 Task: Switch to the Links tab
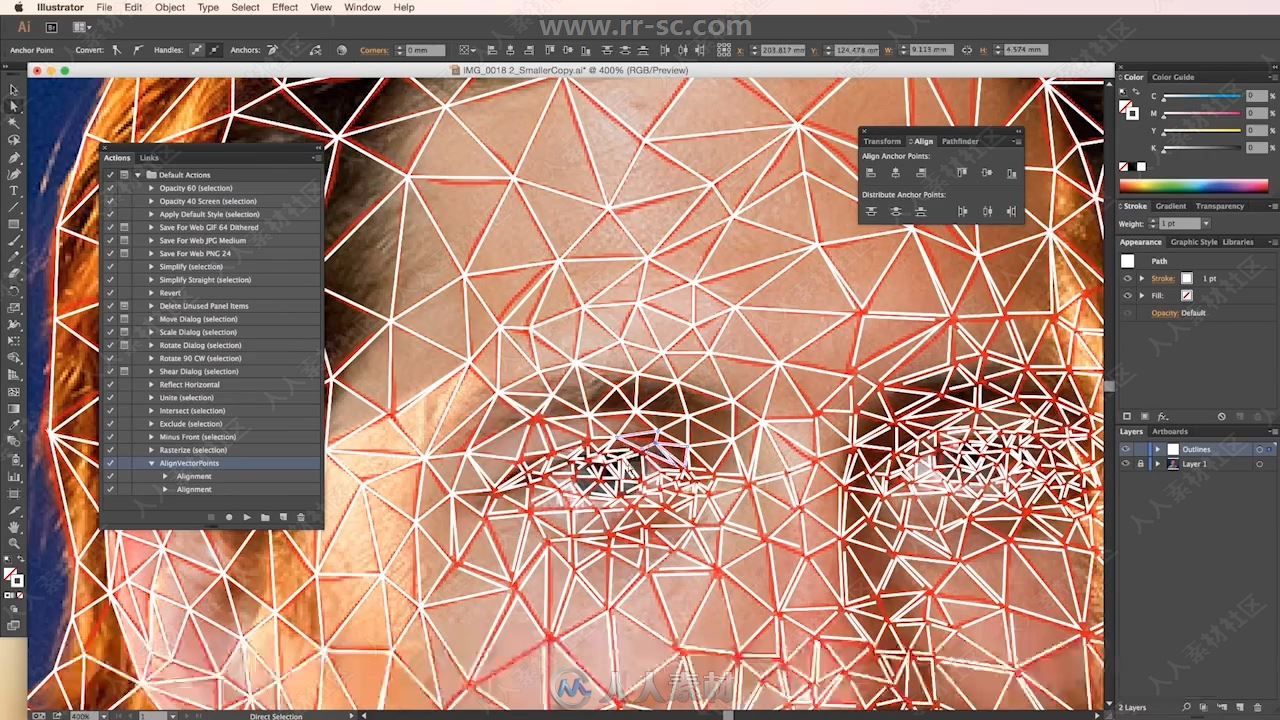point(149,158)
